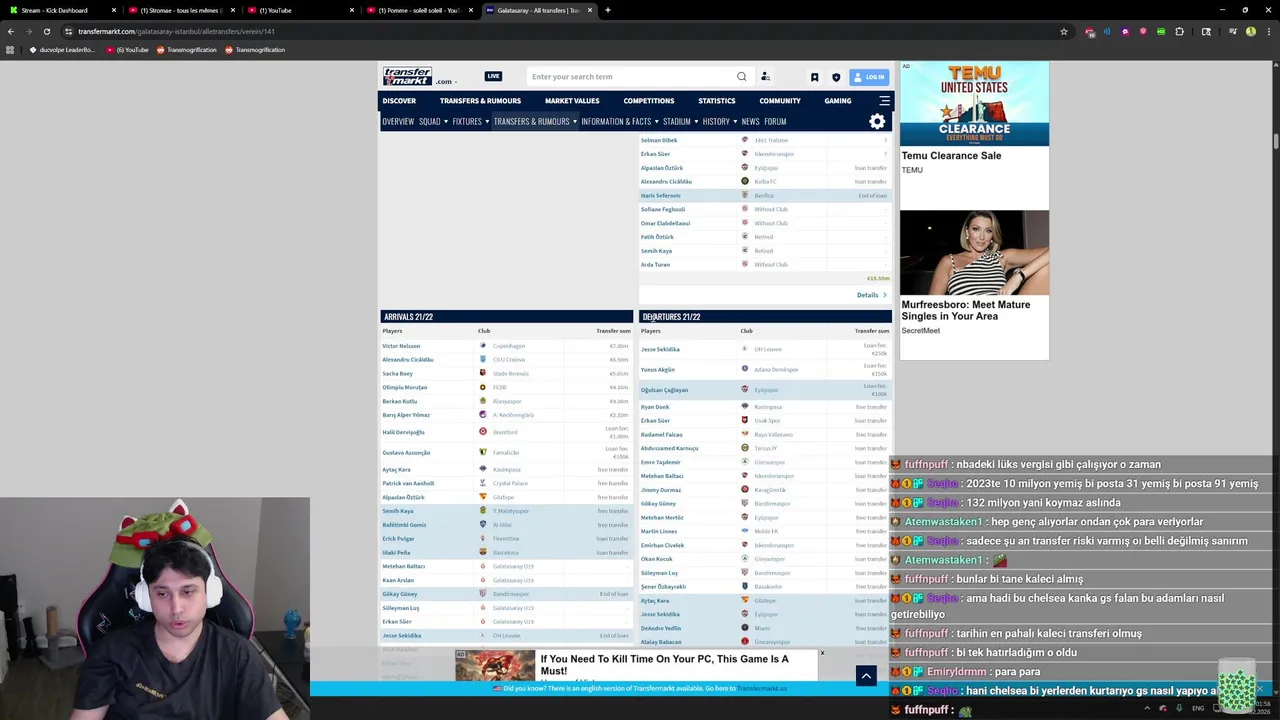Open the Market Values main menu
1280x720 pixels.
click(x=572, y=101)
